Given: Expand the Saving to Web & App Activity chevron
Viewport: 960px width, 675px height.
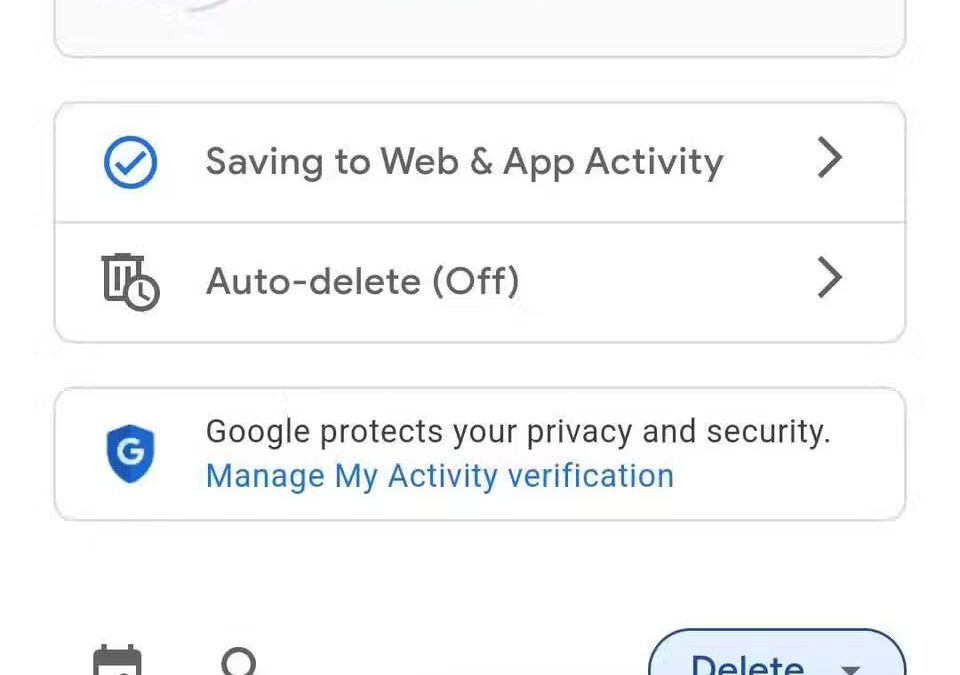Looking at the screenshot, I should pos(829,159).
